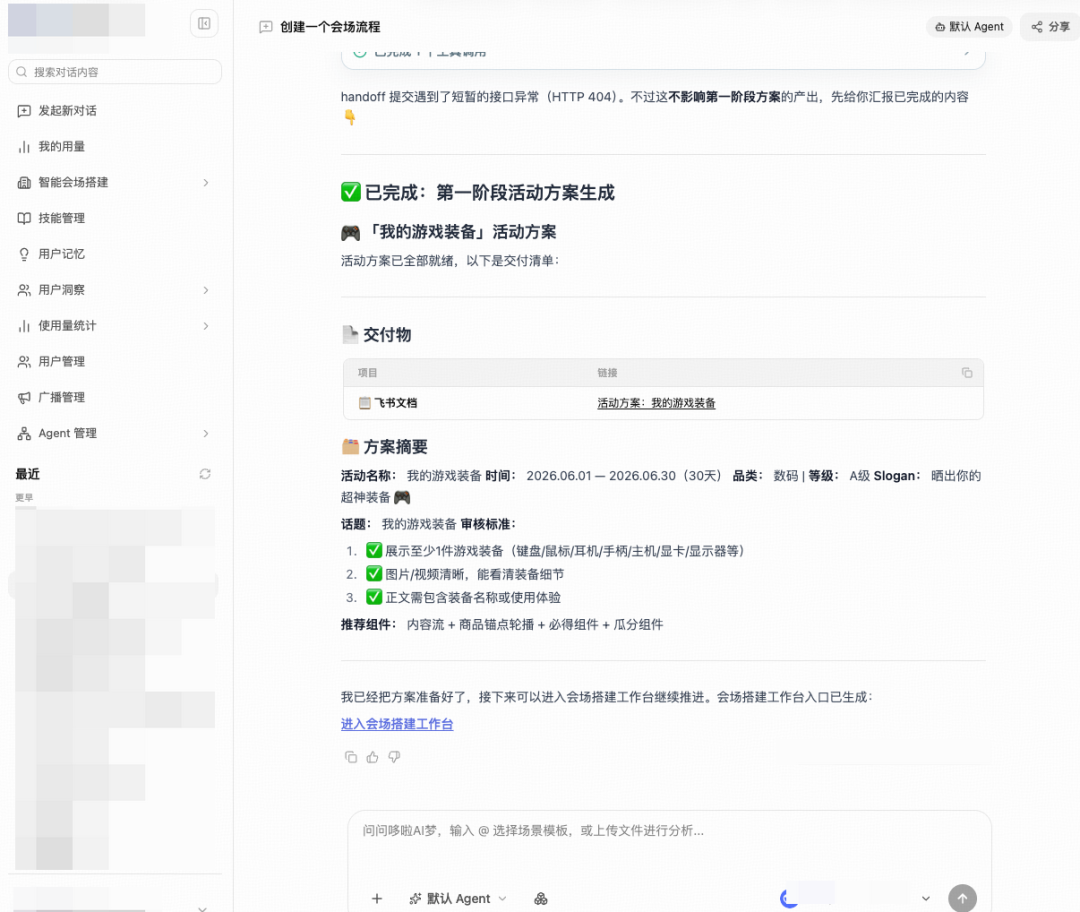
Task: Open the model selector dropdown arrow
Action: point(926,898)
